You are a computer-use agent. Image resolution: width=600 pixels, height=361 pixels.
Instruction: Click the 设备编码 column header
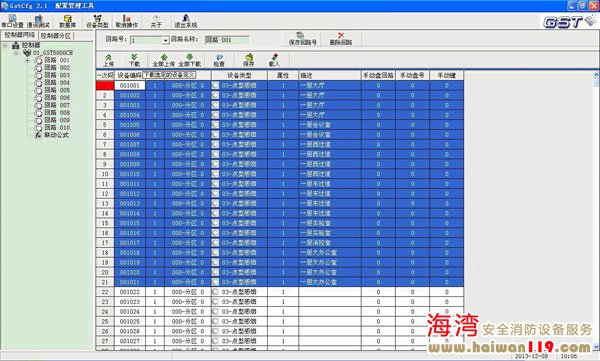(x=129, y=75)
